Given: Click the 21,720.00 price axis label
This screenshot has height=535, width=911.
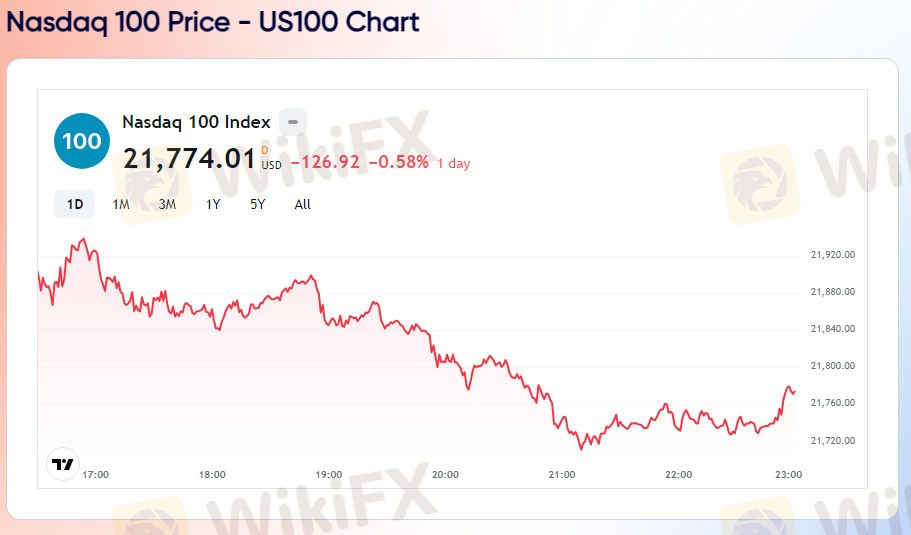Looking at the screenshot, I should click(832, 440).
